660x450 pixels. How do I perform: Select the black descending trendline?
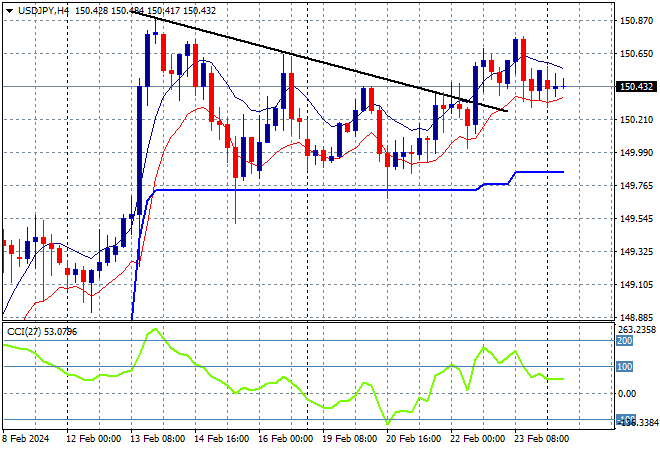click(x=320, y=61)
